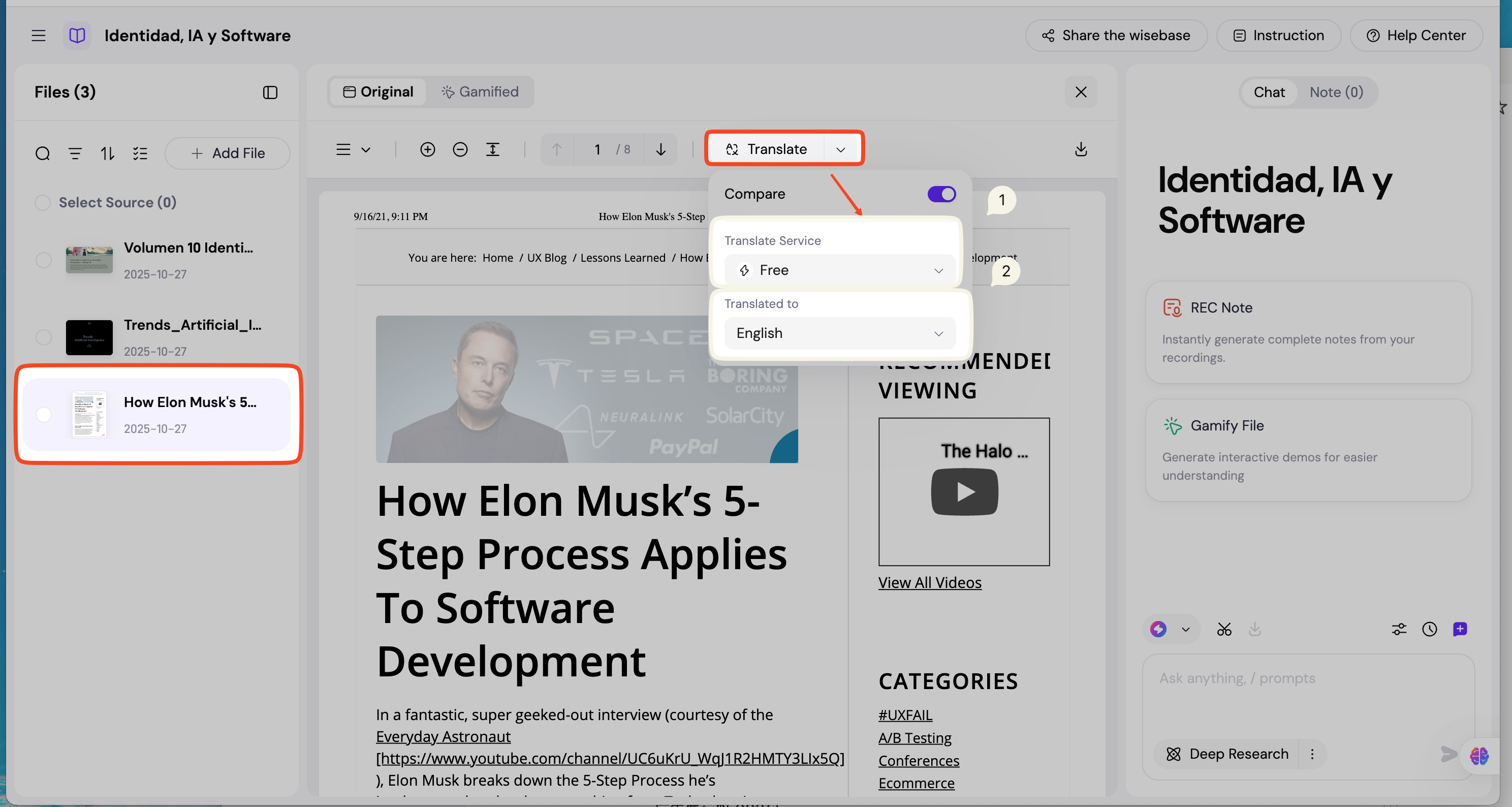This screenshot has width=1512, height=807.
Task: Click Share the wisebase button
Action: tap(1116, 36)
